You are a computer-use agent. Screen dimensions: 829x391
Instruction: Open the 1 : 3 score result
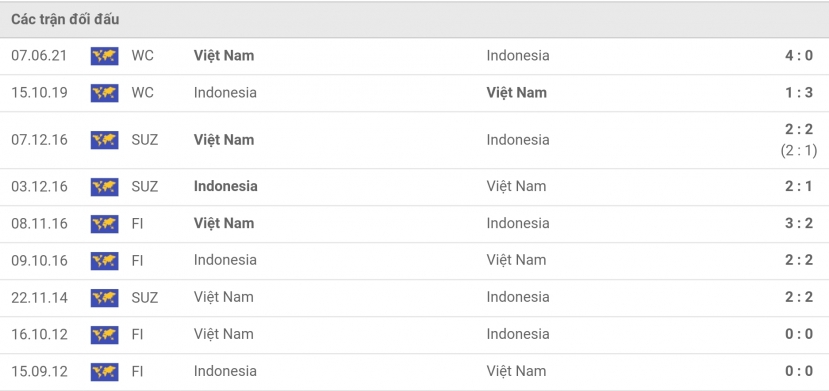(799, 92)
